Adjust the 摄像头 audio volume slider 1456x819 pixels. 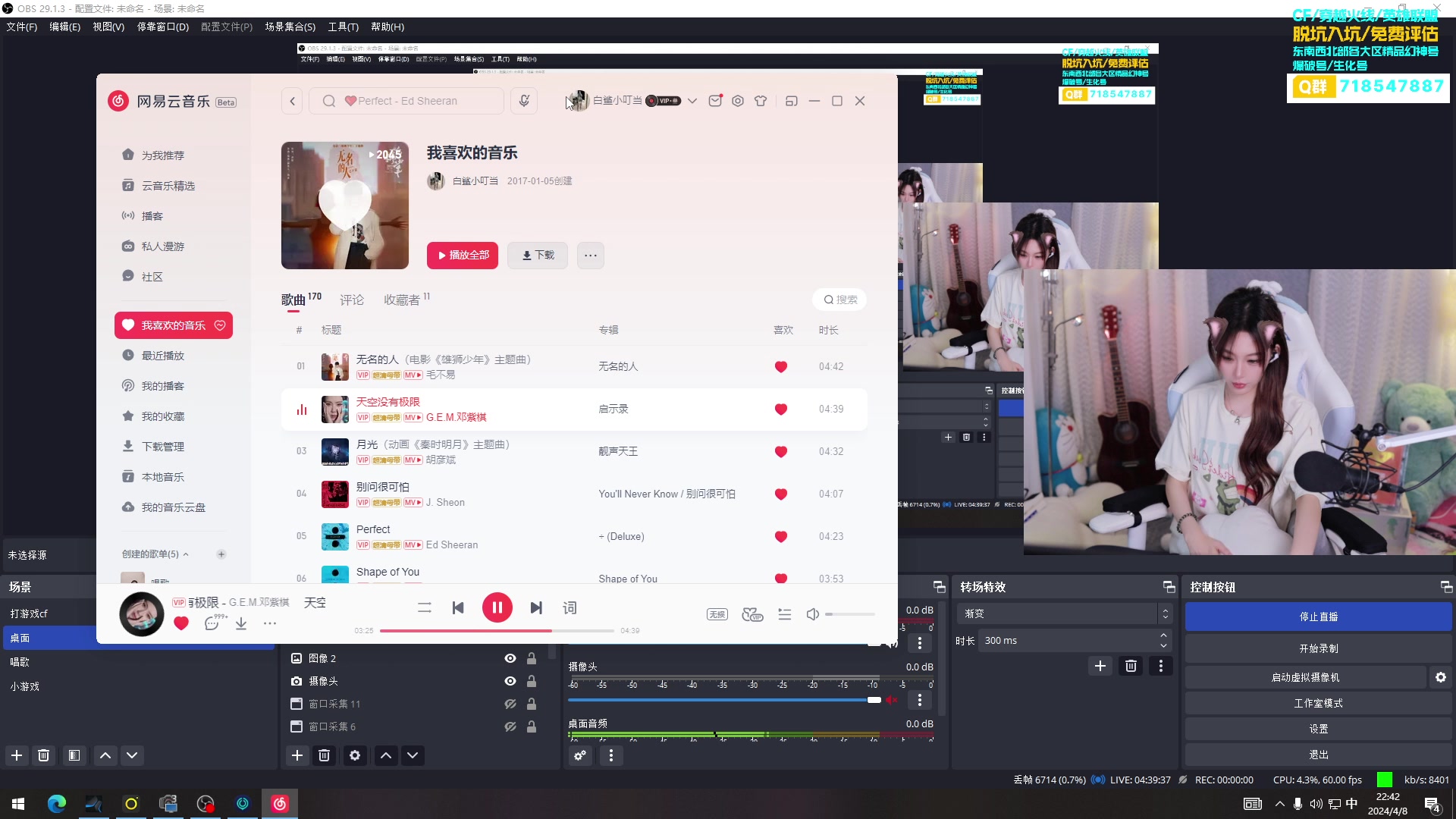(724, 700)
